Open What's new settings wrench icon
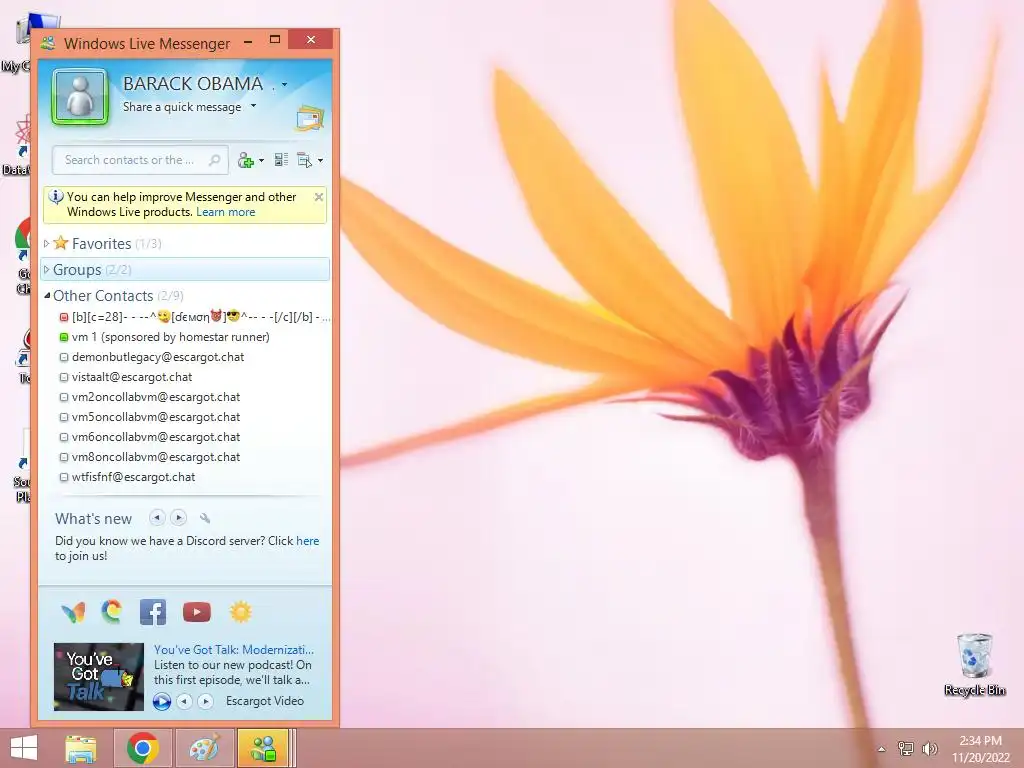Viewport: 1024px width, 768px height. point(204,518)
